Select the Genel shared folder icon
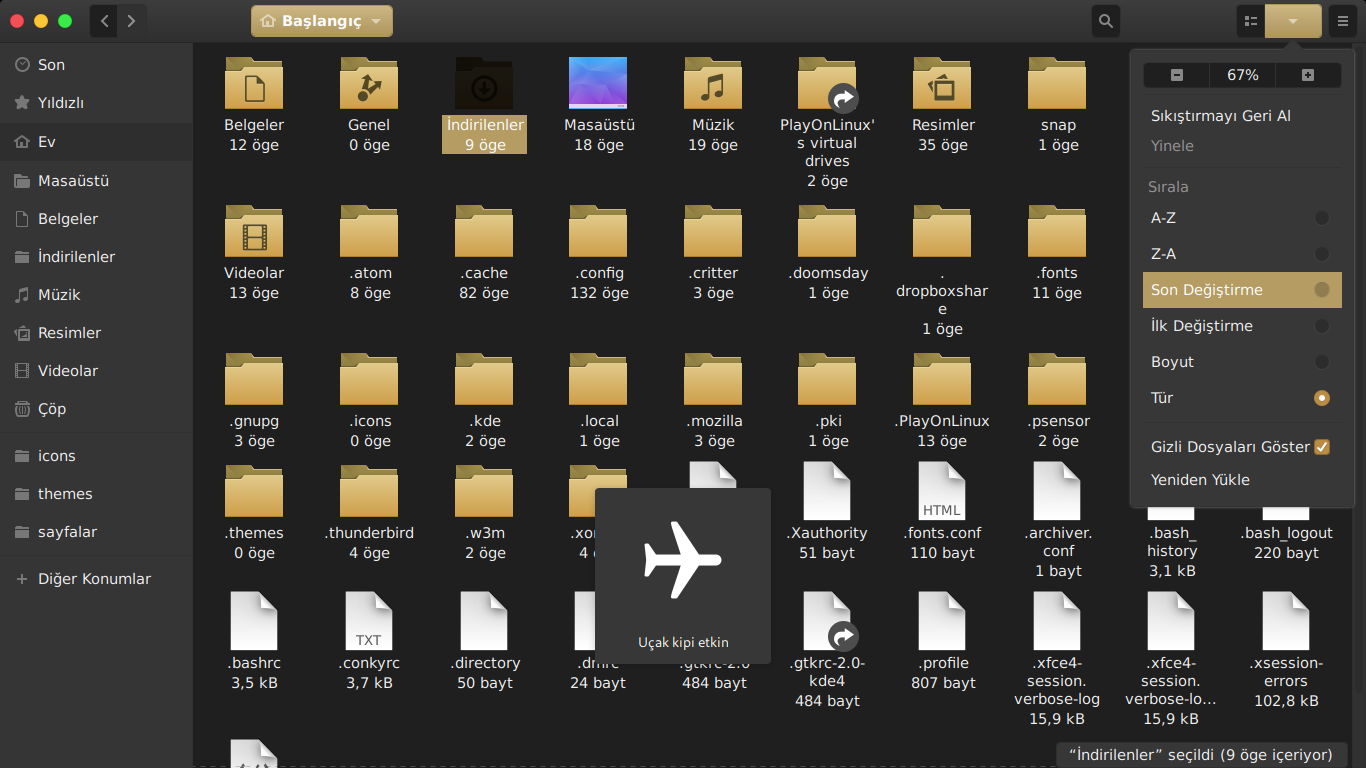This screenshot has width=1366, height=768. 369,83
